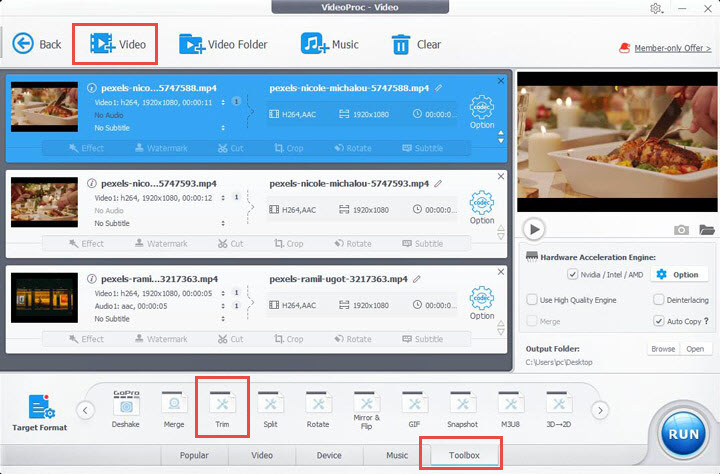Switch to the Popular tab
The image size is (720, 474).
194,455
